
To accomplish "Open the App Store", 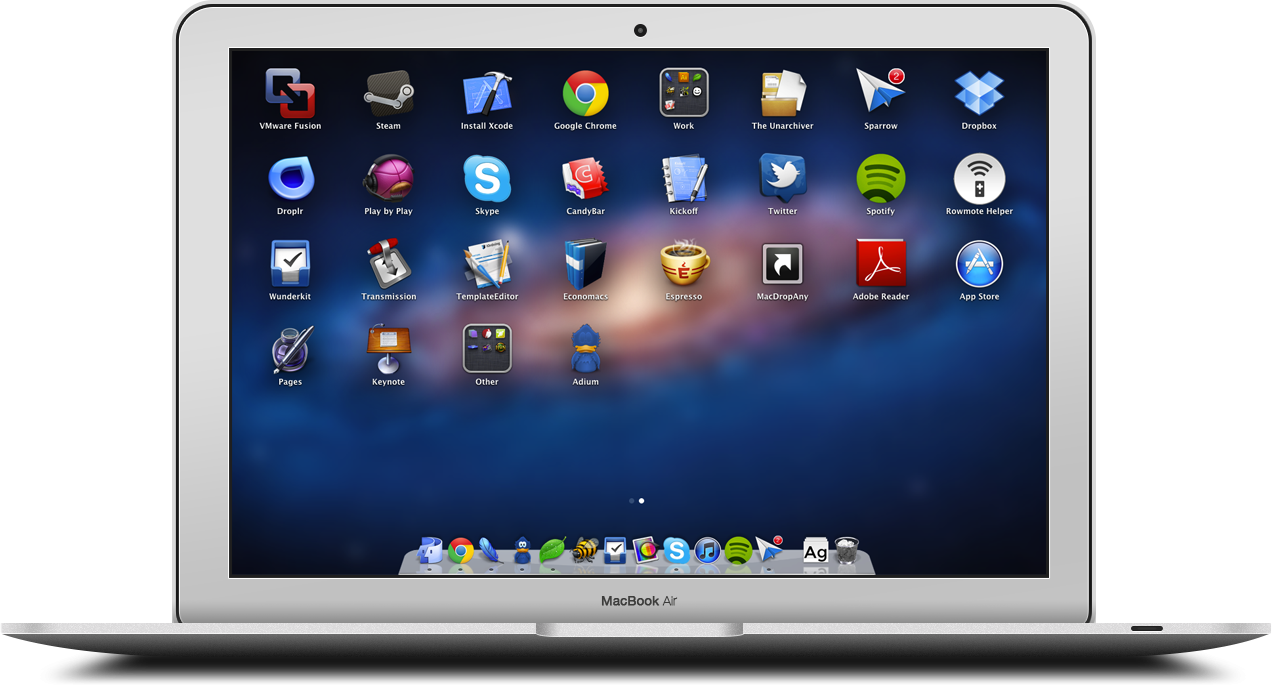I will tap(979, 264).
